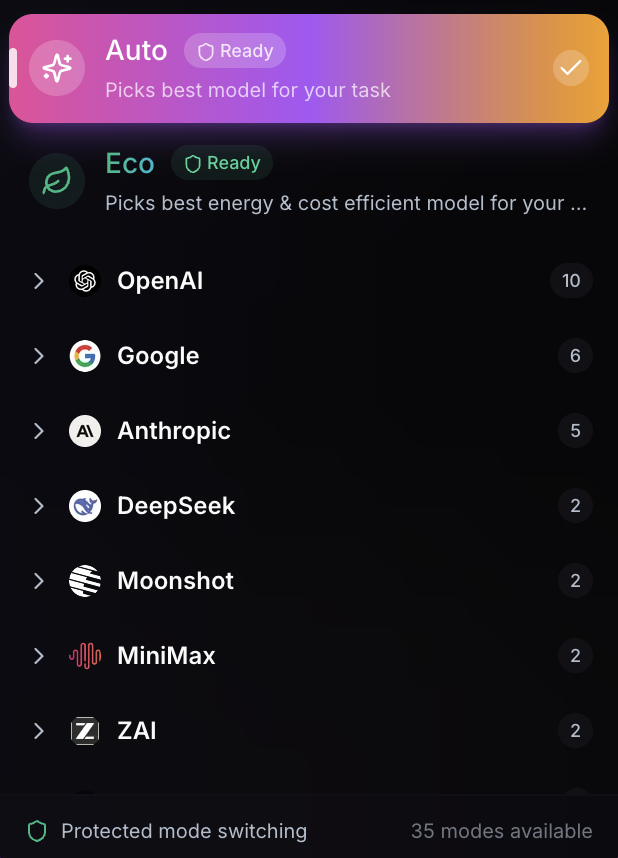Click the Auto mode Ready badge
This screenshot has height=858, width=618.
click(235, 51)
